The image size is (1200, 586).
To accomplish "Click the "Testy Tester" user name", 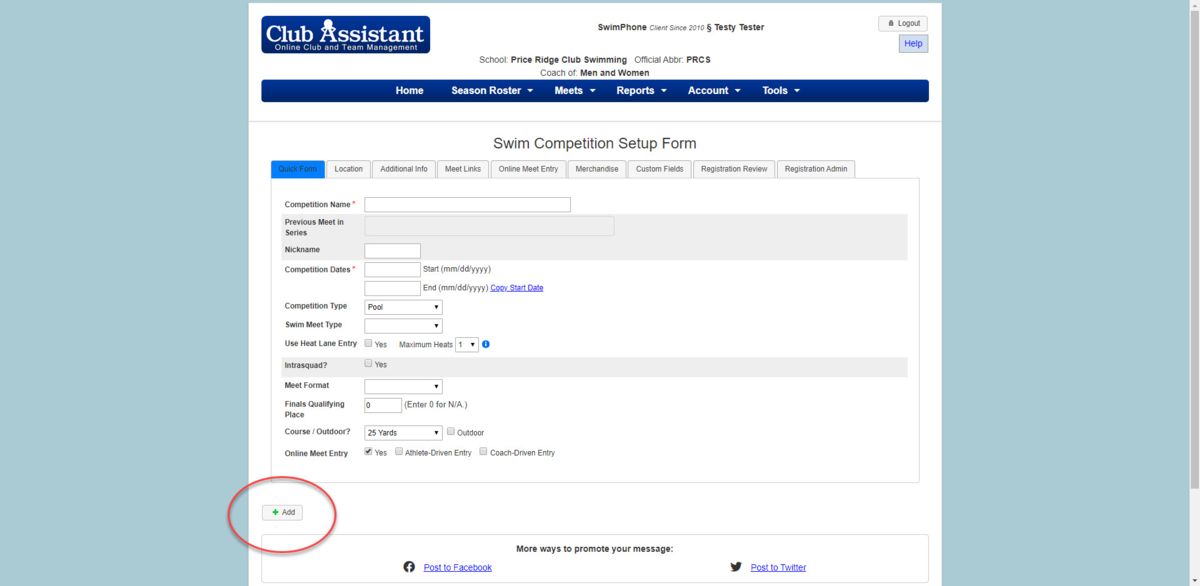I will [x=739, y=27].
